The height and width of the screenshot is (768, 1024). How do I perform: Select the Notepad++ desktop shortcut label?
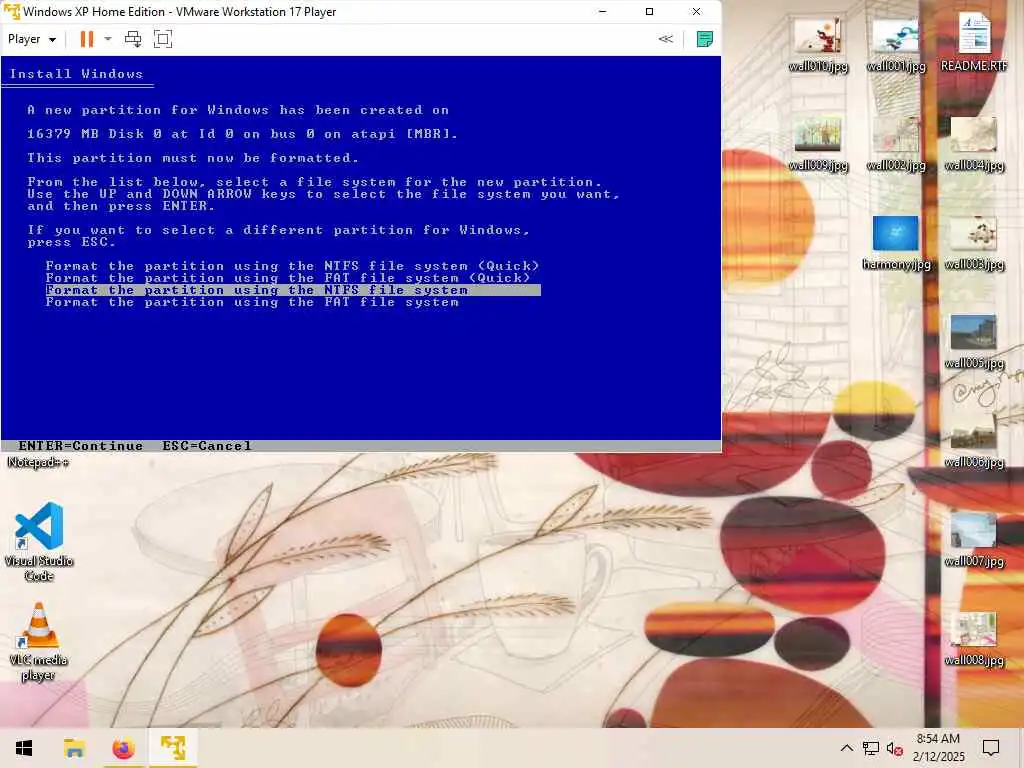pos(39,462)
